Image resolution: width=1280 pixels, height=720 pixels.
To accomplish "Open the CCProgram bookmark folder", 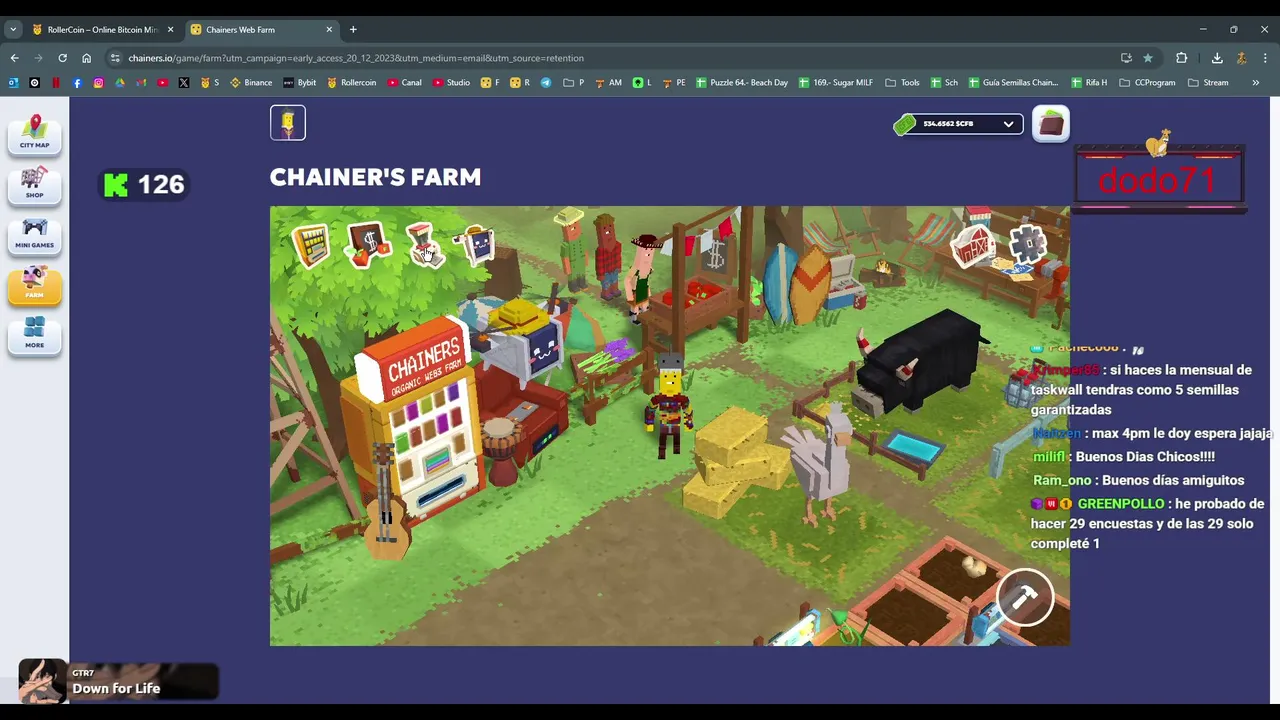I will tap(1147, 83).
